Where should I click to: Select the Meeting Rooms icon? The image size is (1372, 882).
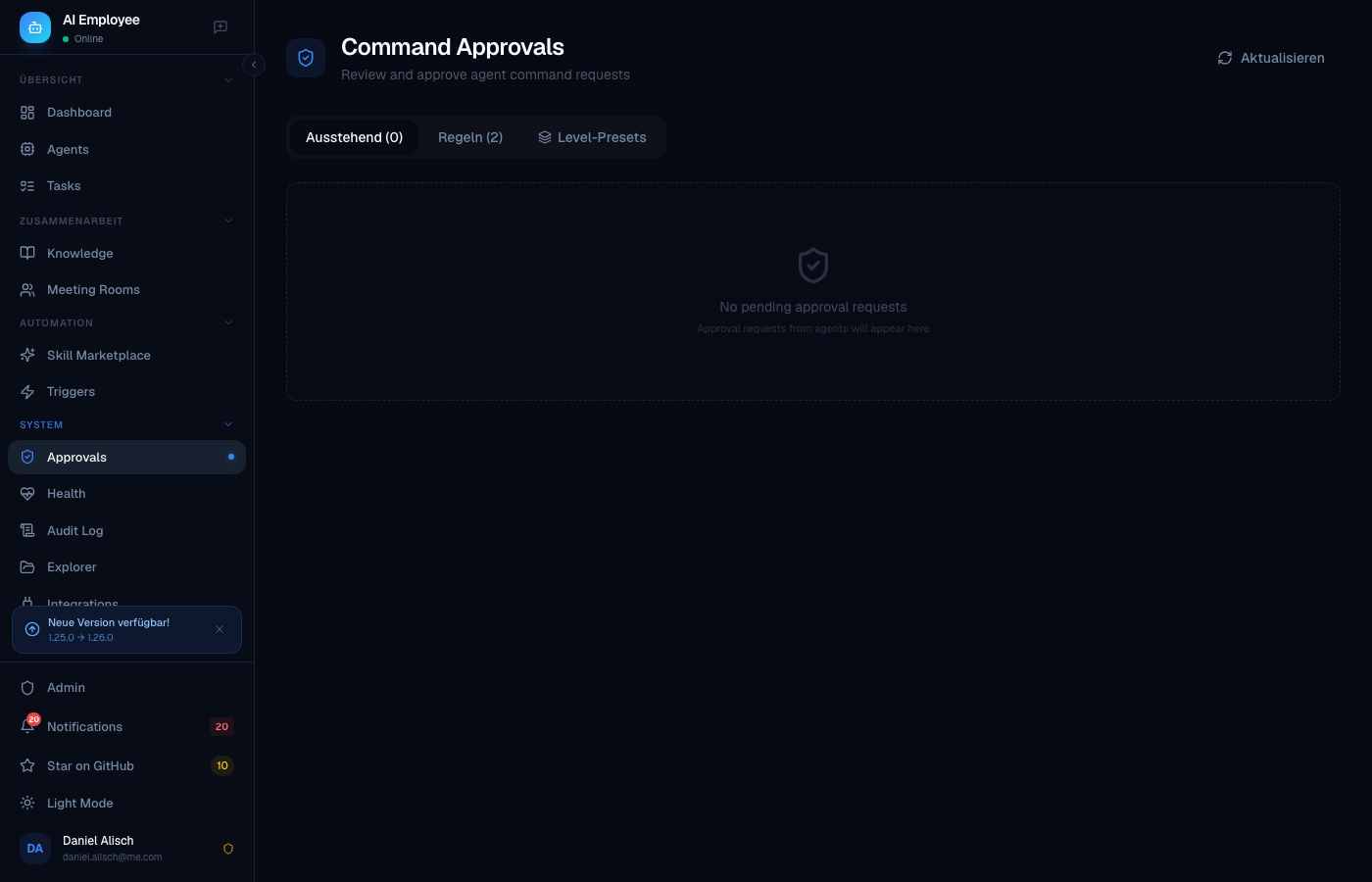27,289
